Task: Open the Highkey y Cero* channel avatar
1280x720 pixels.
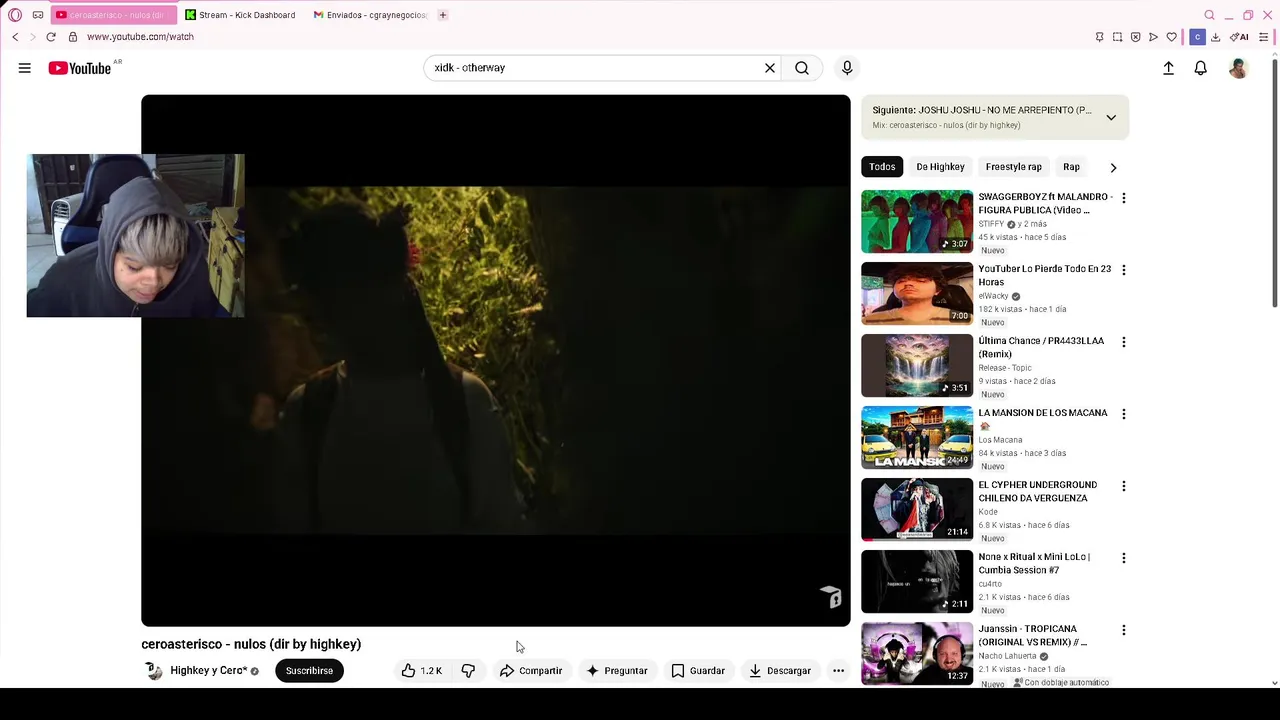Action: [154, 671]
